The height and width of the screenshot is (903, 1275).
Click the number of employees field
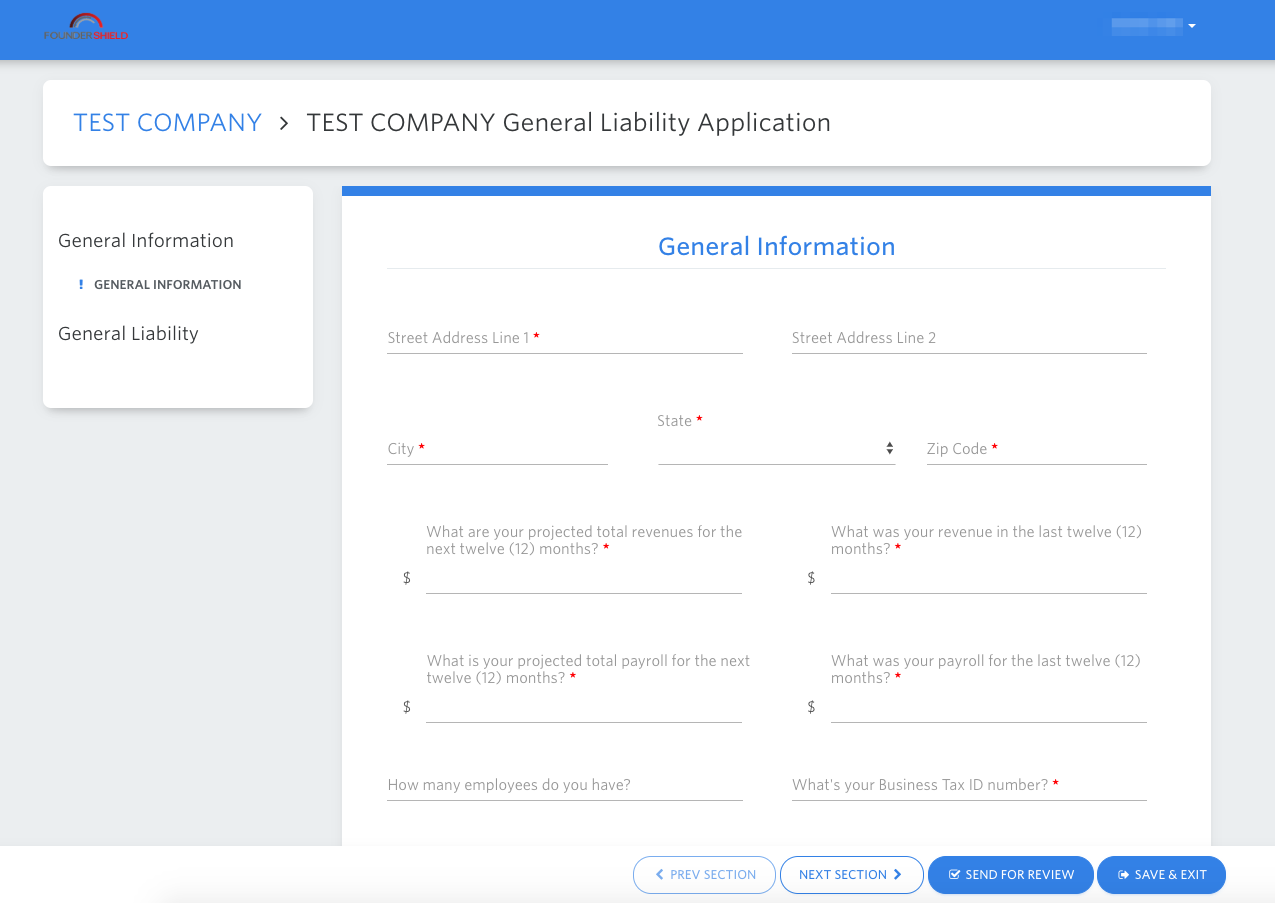[564, 786]
